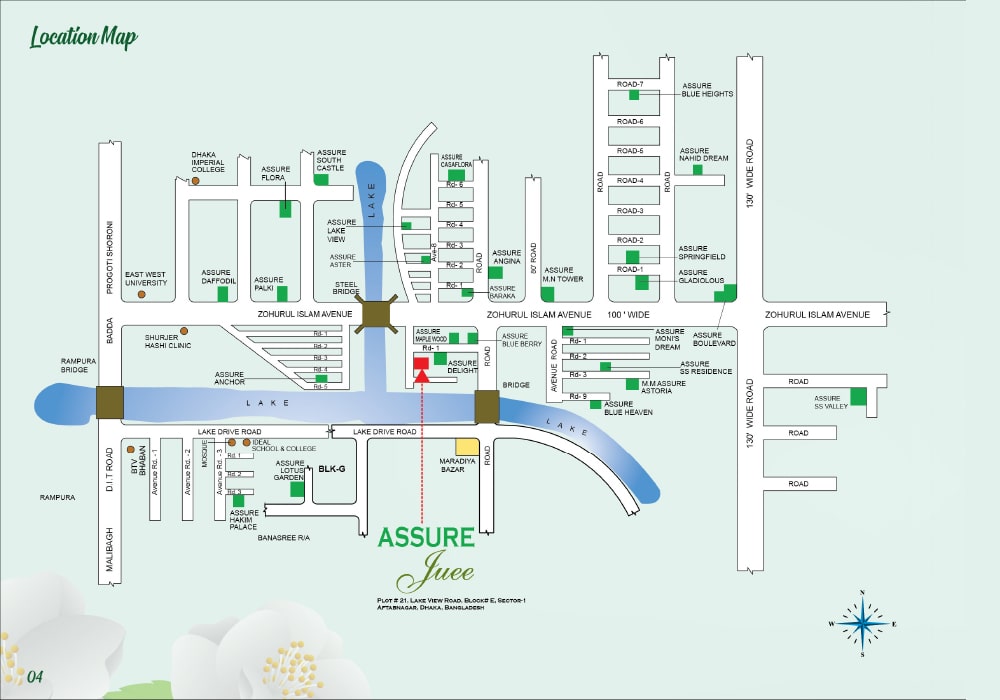Screen dimensions: 1000x700
Task: Select the Assure Lotus Garden green square
Action: point(297,489)
